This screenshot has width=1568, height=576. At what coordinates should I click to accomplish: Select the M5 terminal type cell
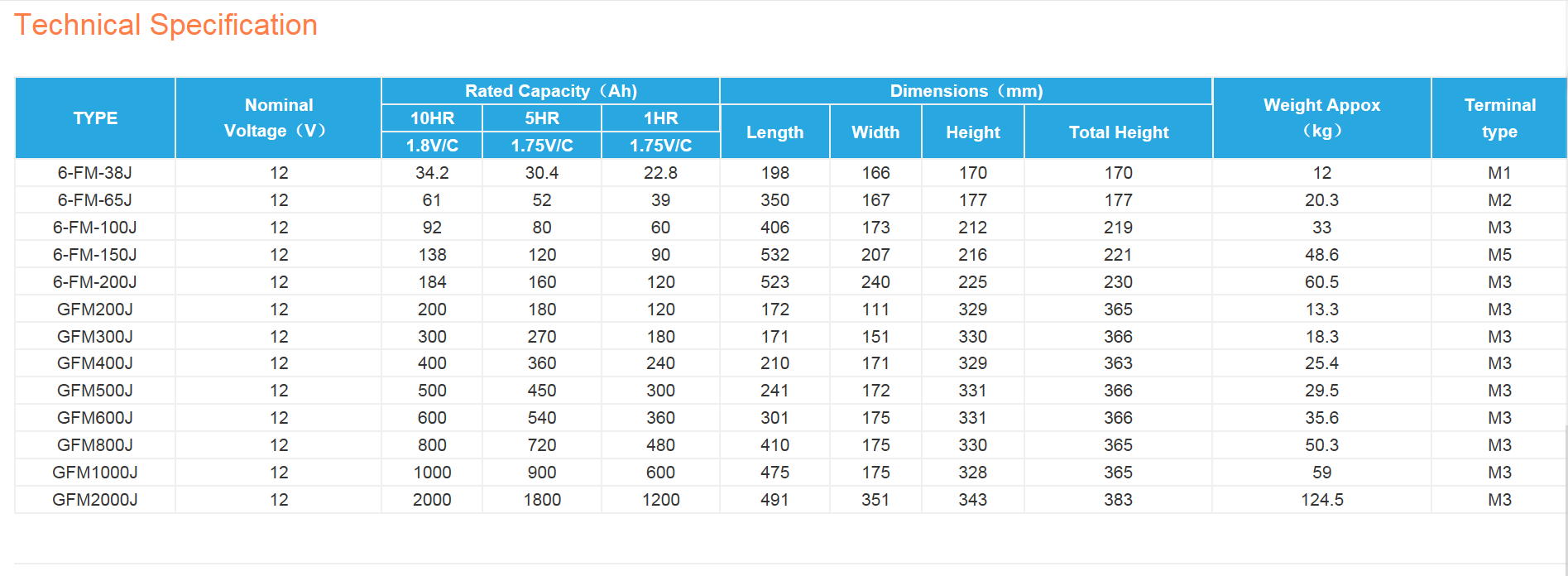tap(1499, 255)
